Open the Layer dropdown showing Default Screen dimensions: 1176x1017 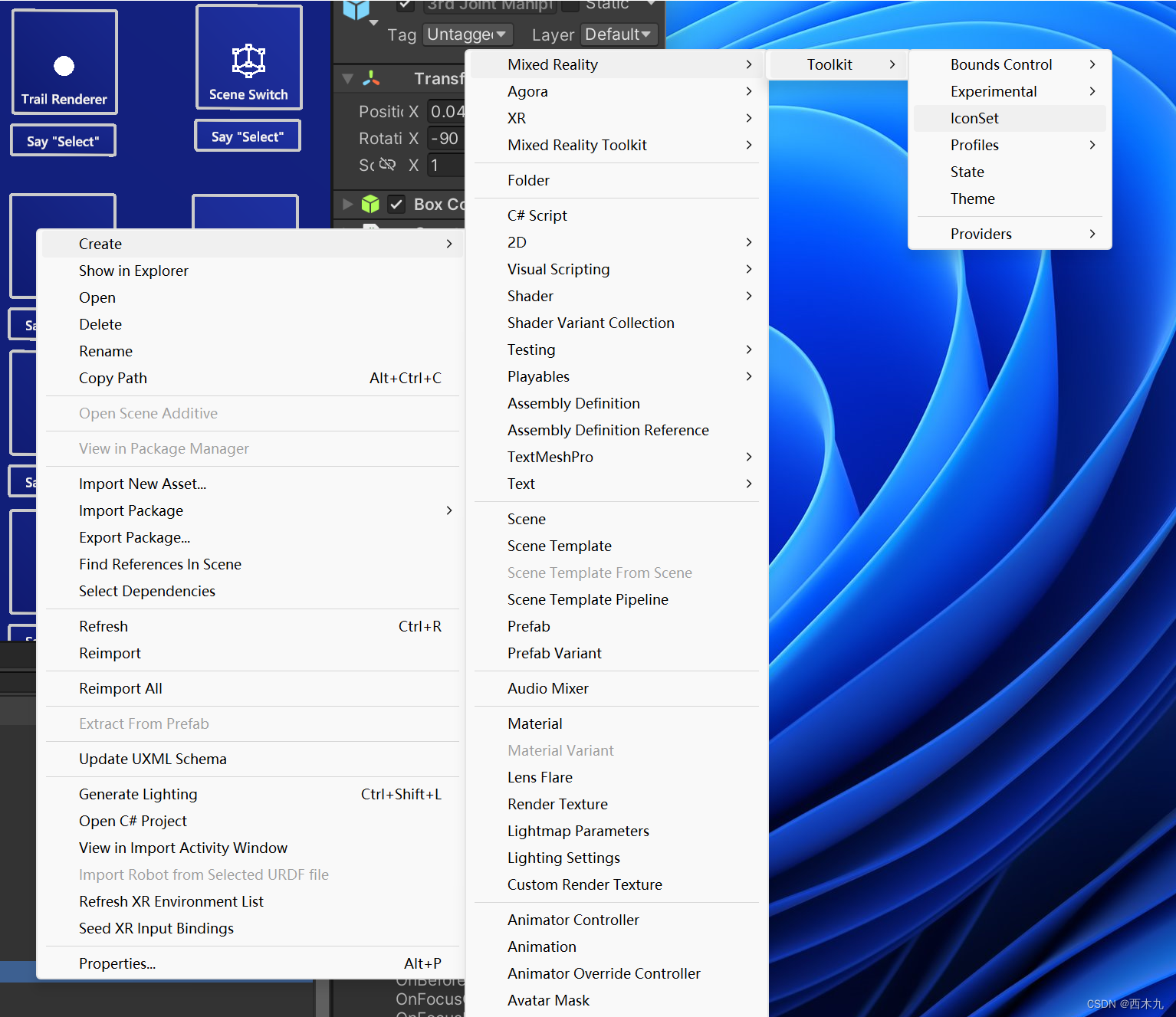coord(619,34)
